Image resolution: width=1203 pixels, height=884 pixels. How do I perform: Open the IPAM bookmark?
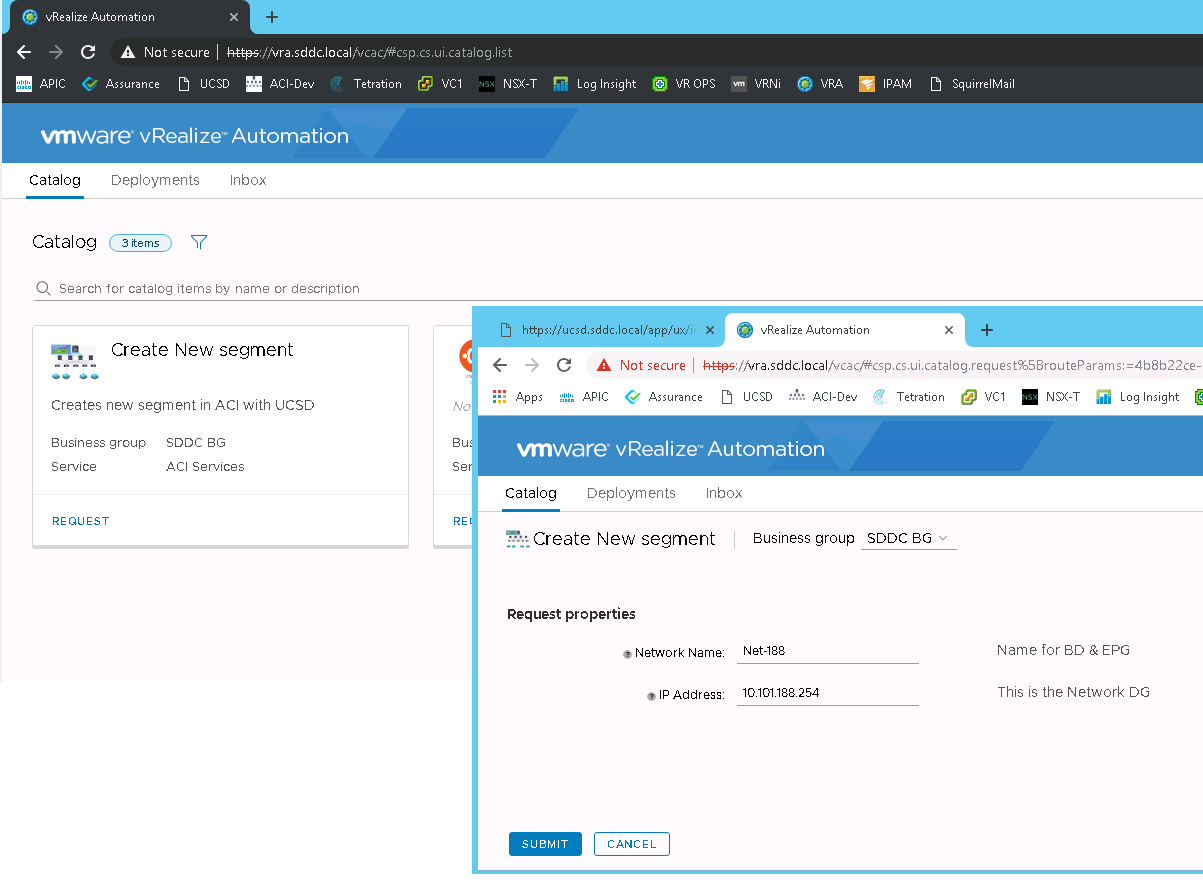click(885, 84)
